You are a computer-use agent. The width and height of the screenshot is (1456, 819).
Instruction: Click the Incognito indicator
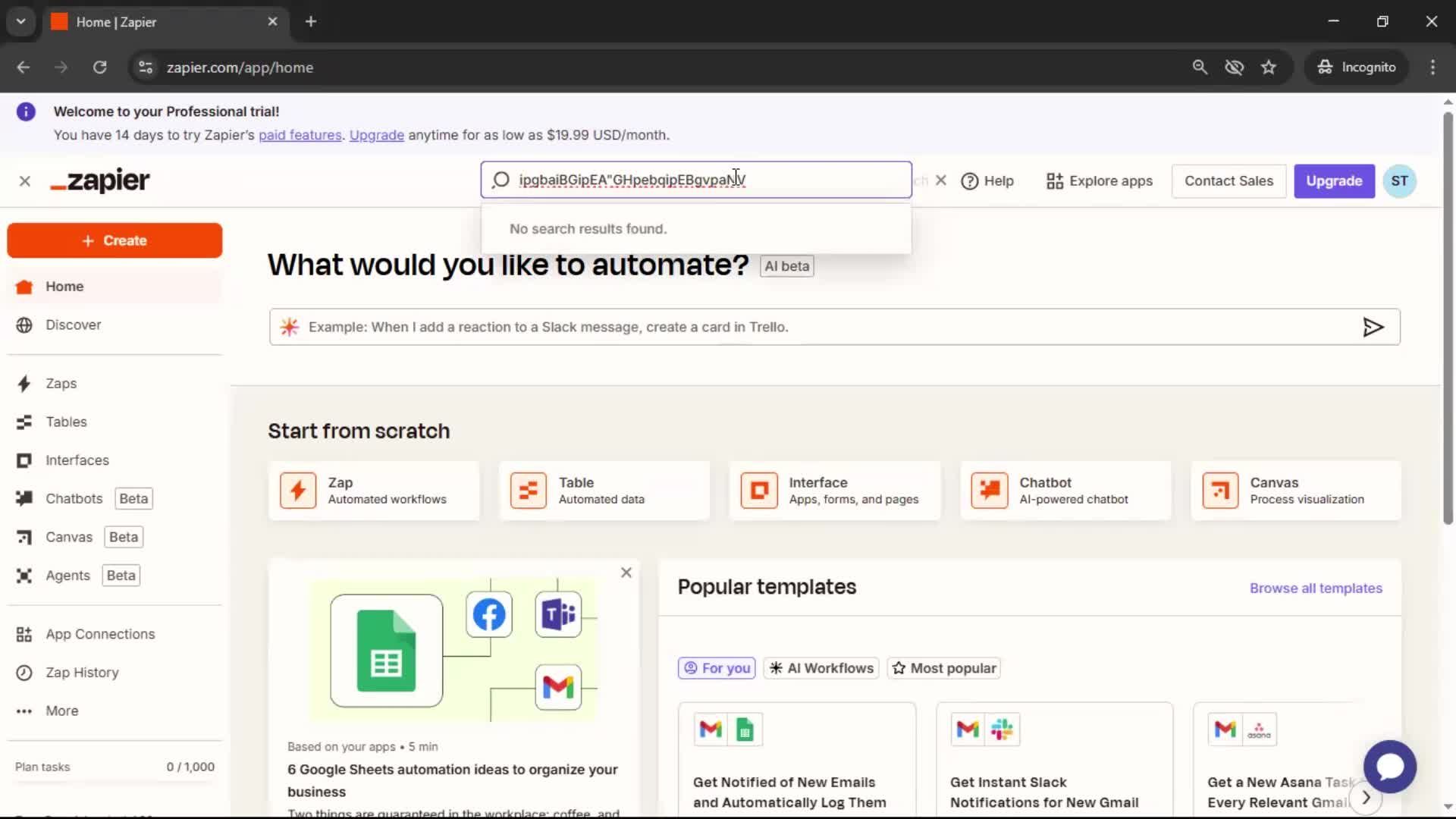pyautogui.click(x=1356, y=67)
